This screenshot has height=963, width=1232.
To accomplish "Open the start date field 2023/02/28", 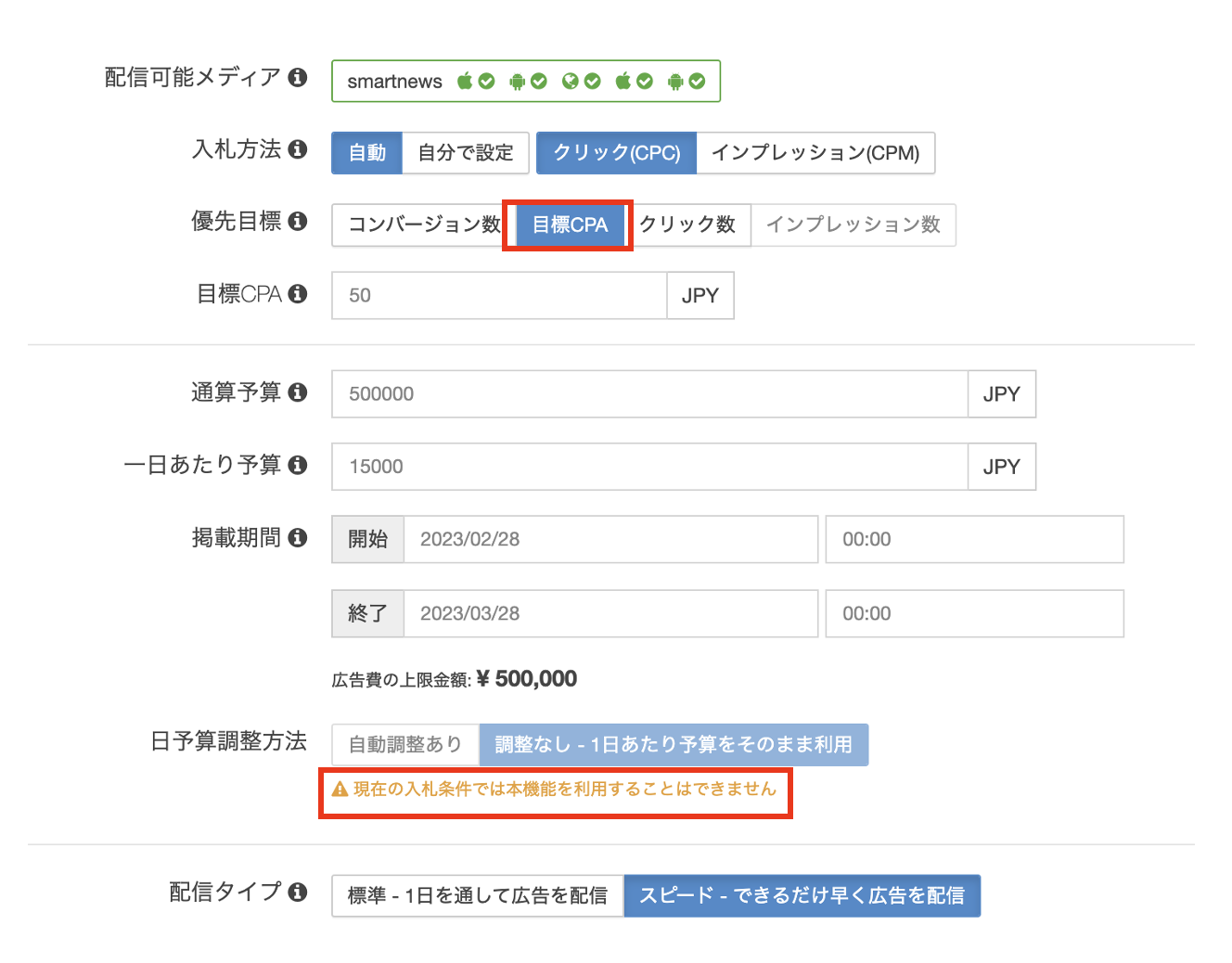I will pyautogui.click(x=610, y=539).
